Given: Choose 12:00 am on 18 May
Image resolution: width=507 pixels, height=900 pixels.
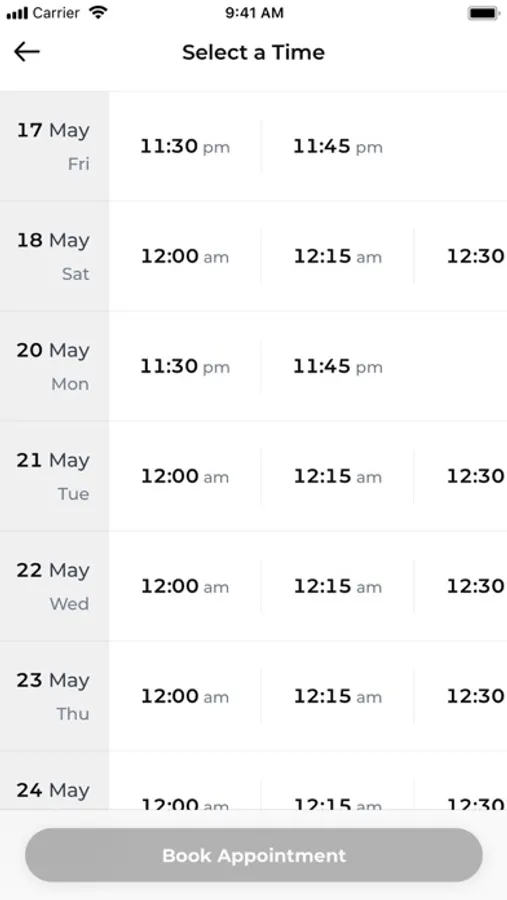Looking at the screenshot, I should [x=185, y=256].
